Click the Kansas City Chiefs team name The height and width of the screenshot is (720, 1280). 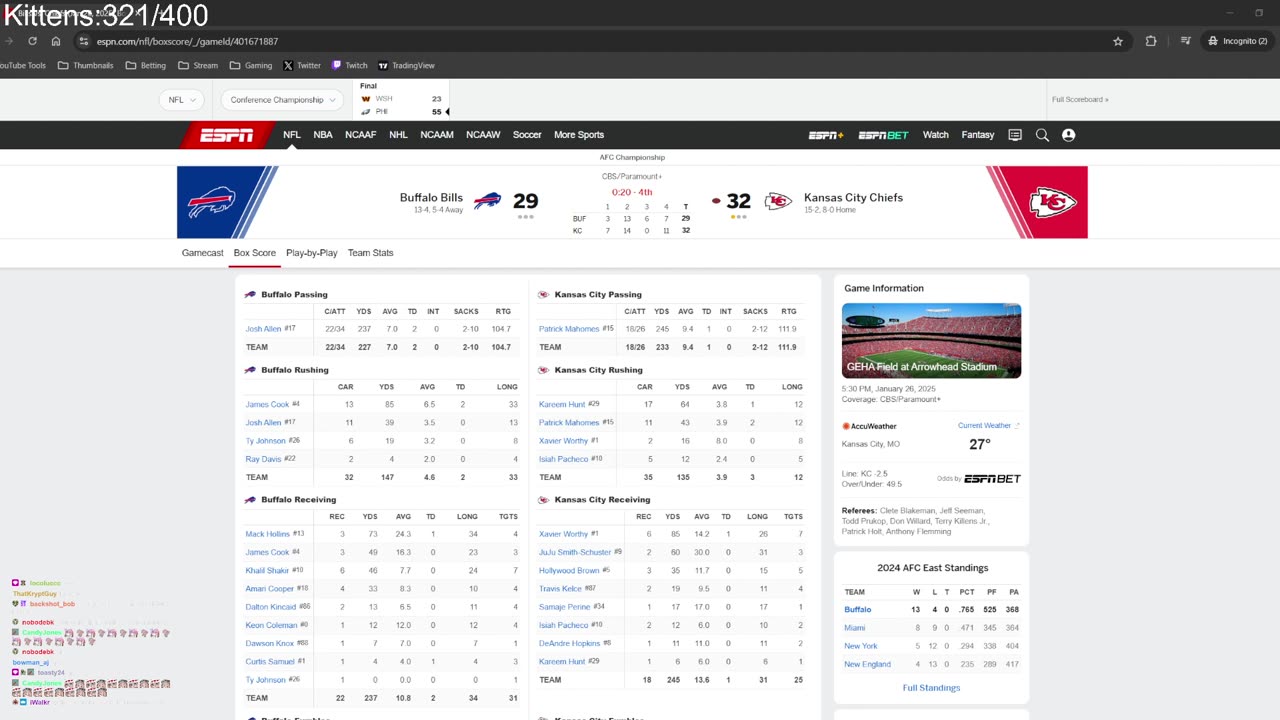pyautogui.click(x=853, y=198)
